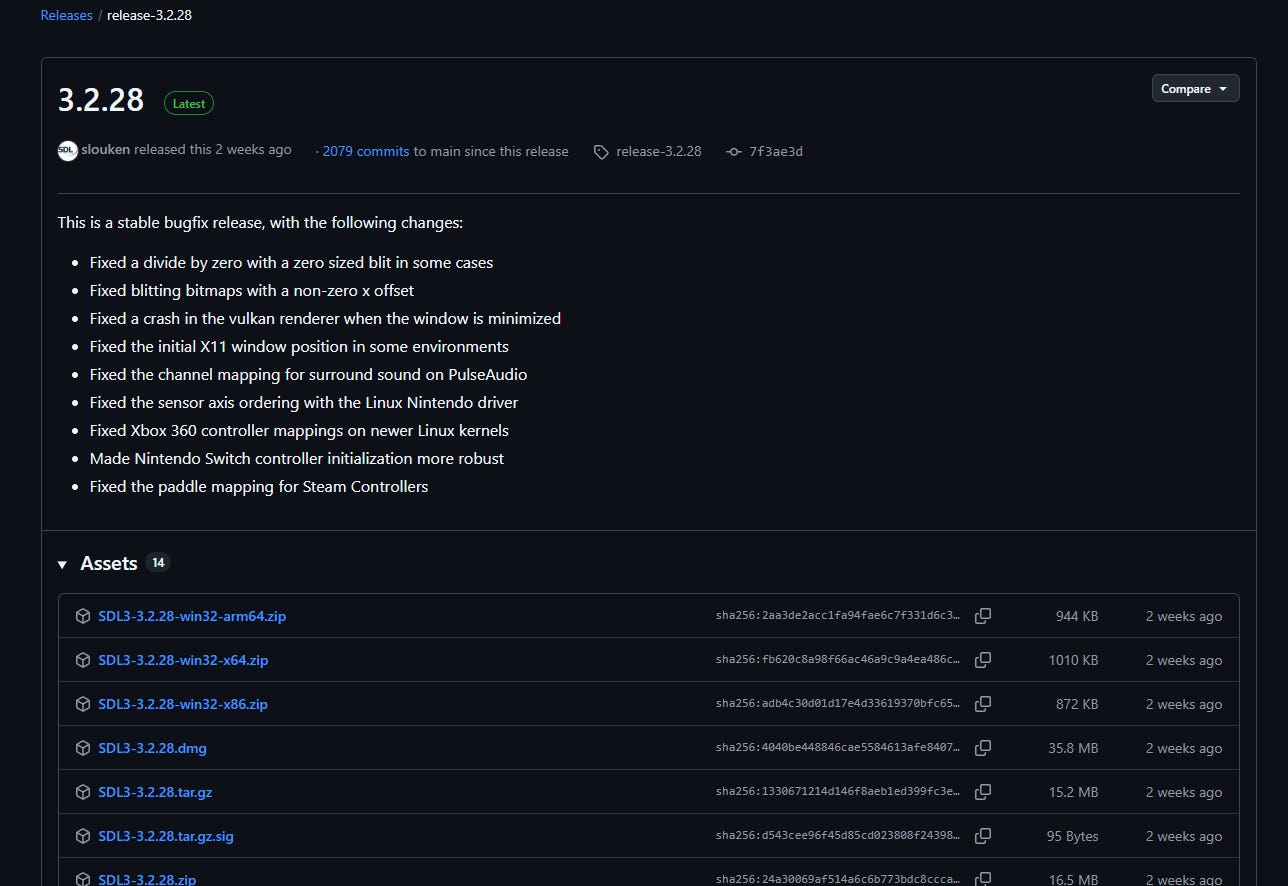The width and height of the screenshot is (1288, 886).
Task: Click the 15.2 MB file size
Action: (x=1073, y=792)
